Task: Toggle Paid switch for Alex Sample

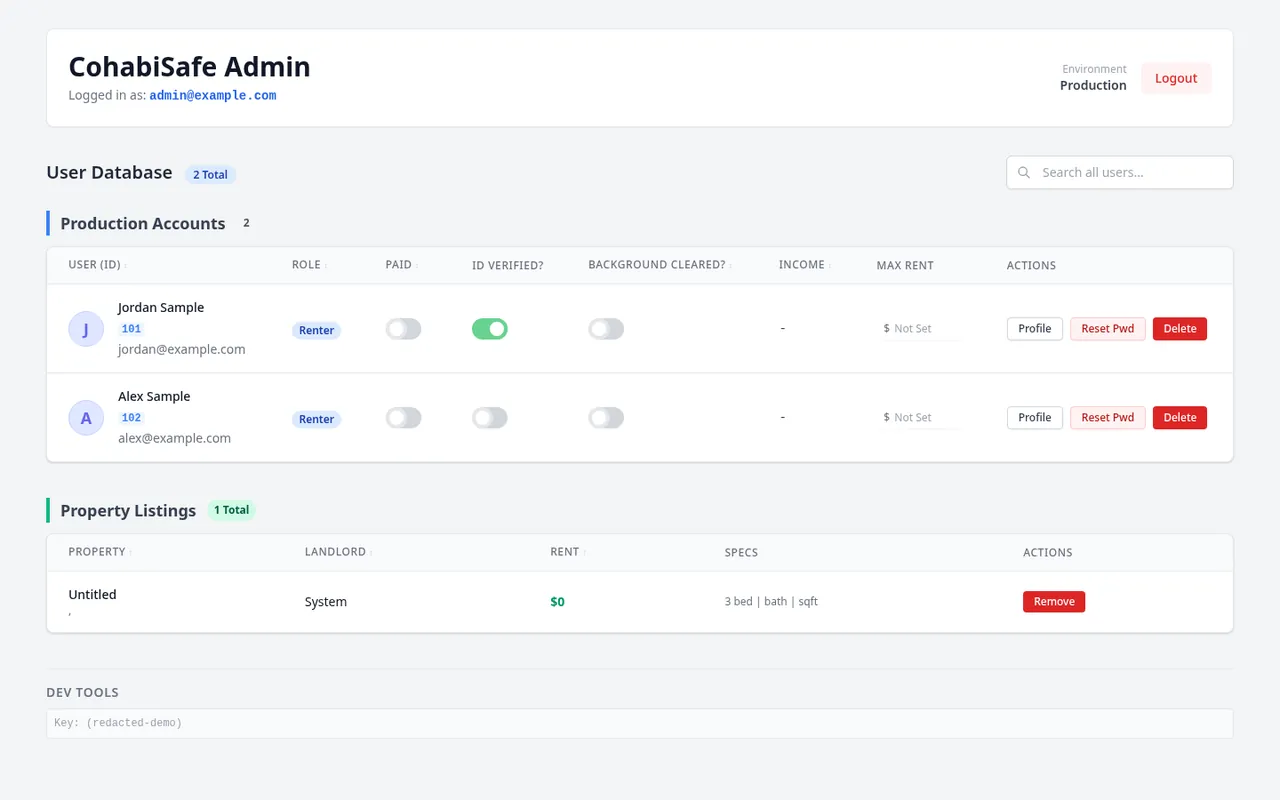Action: (403, 418)
